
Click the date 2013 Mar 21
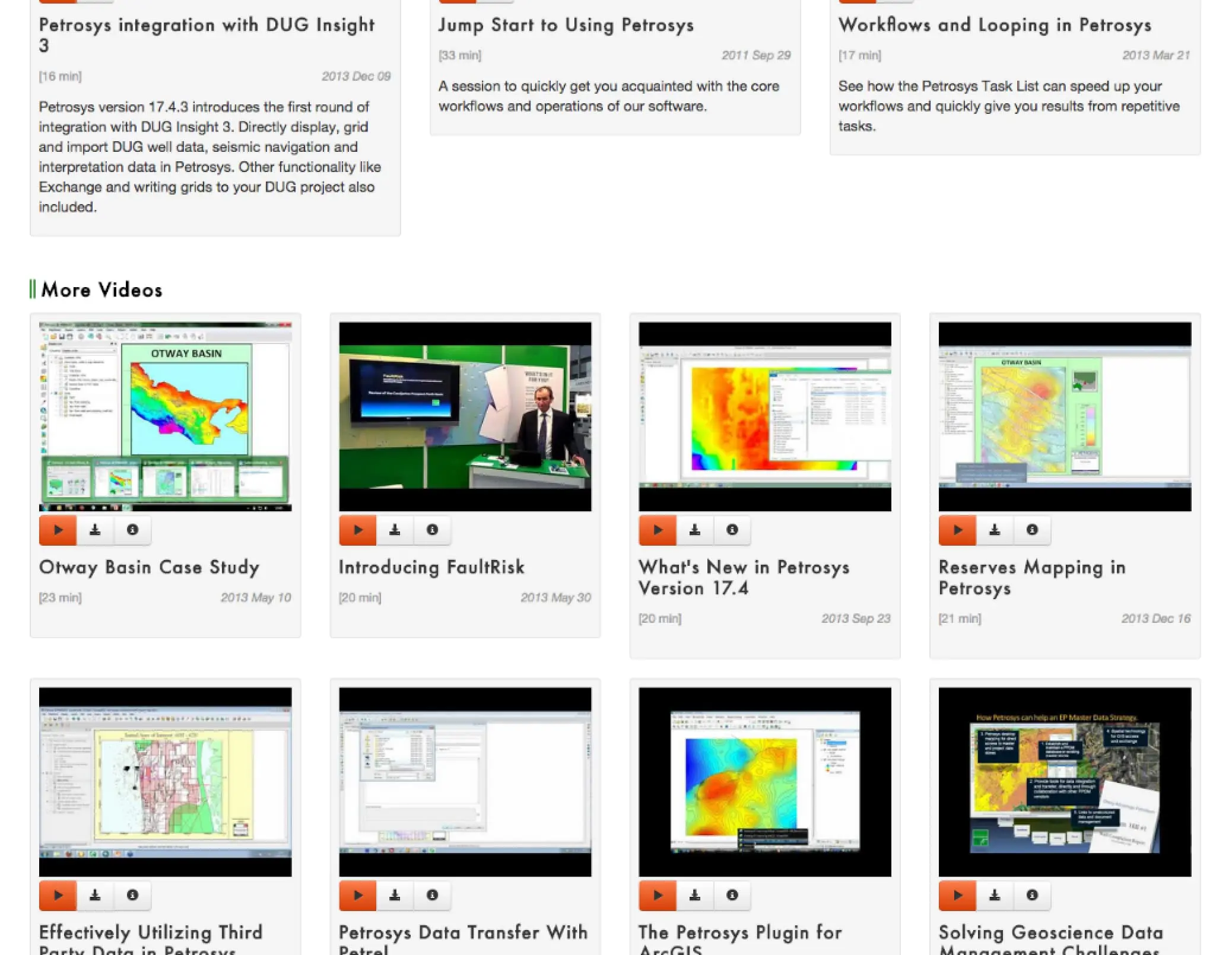[x=1156, y=55]
